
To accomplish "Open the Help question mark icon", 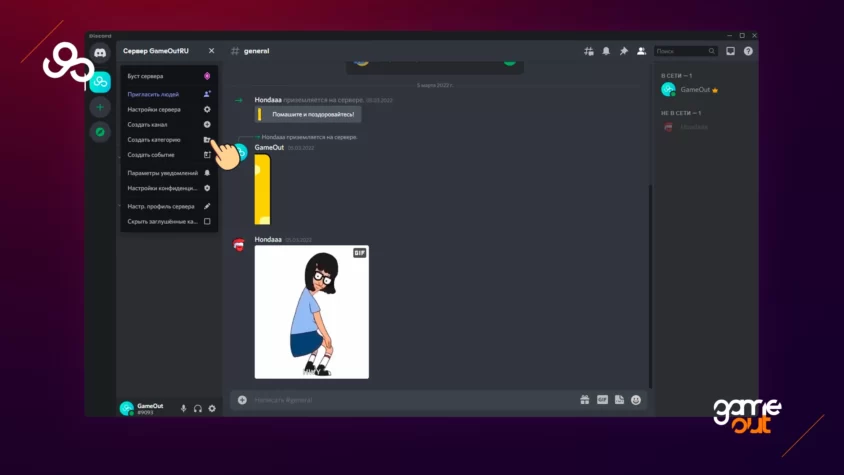I will [748, 51].
